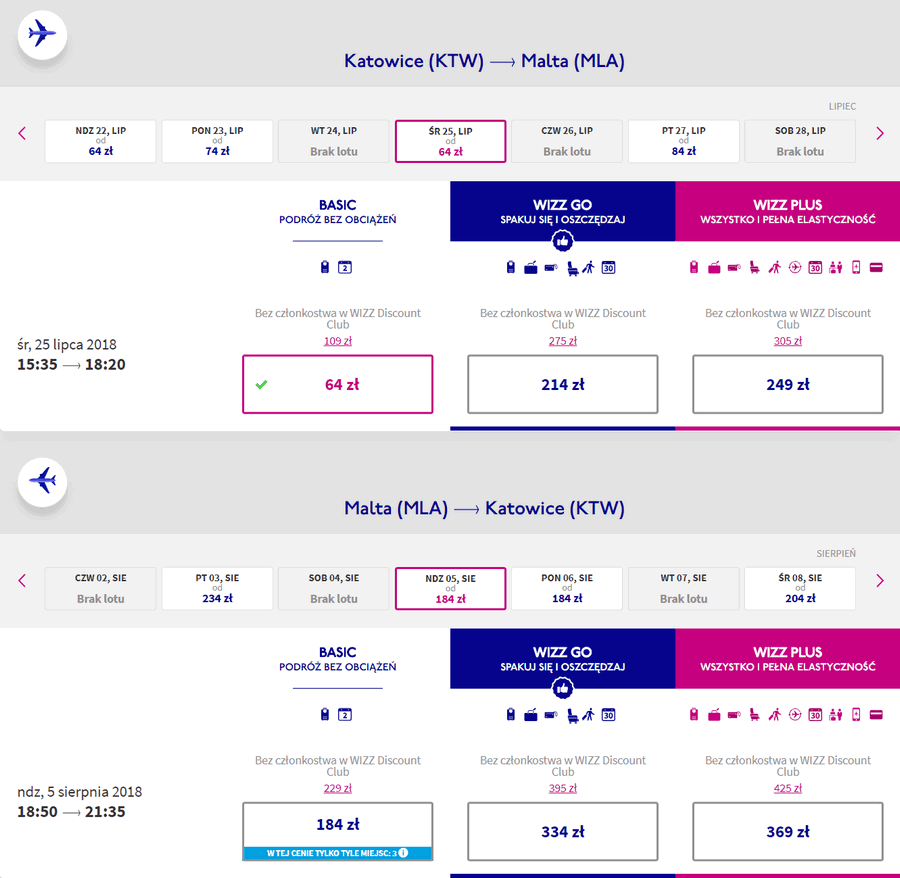Click WIZZ GO '30' calendar icon, outbound flight
This screenshot has width=900, height=878.
pos(608,267)
